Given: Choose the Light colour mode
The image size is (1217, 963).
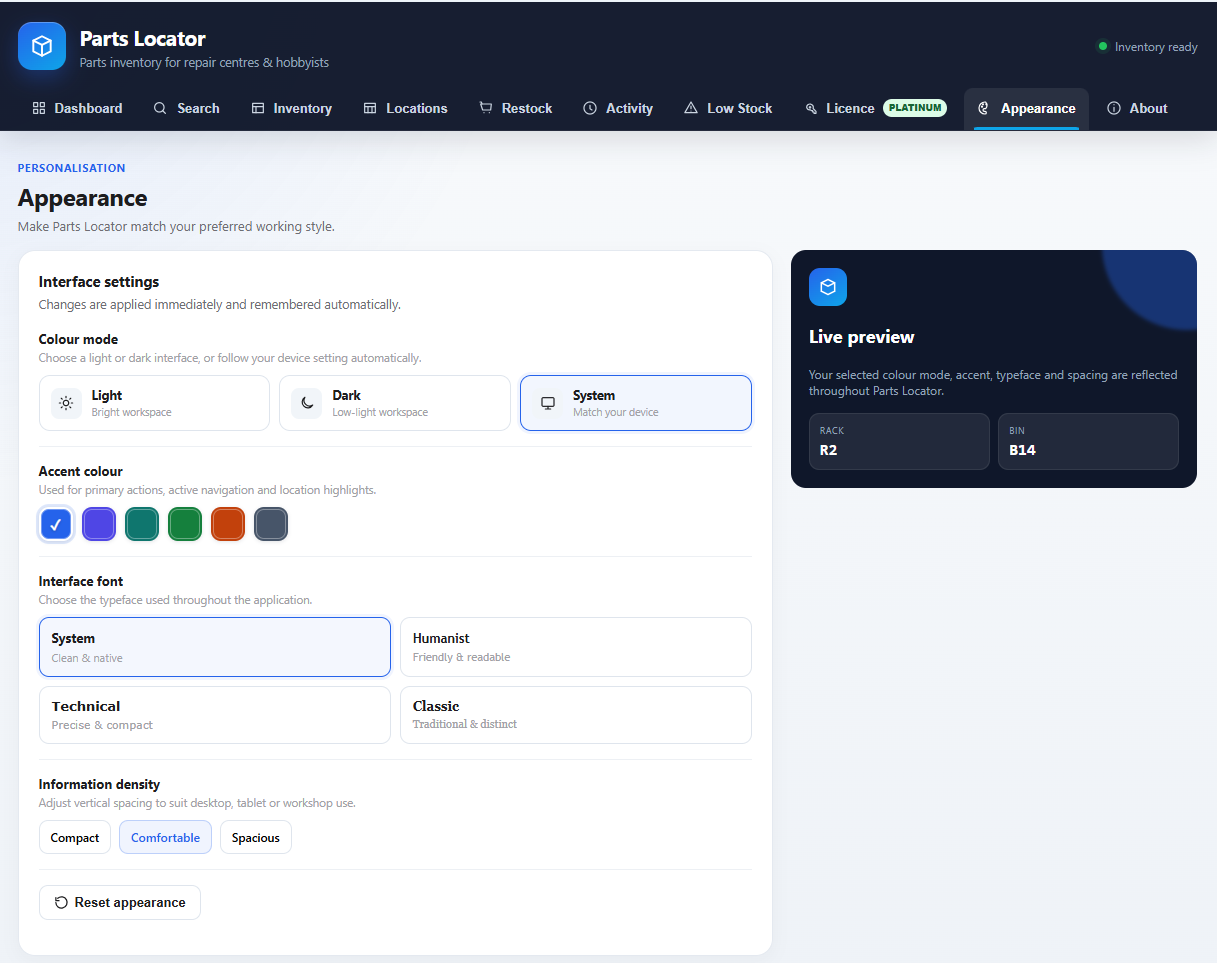Looking at the screenshot, I should 154,403.
